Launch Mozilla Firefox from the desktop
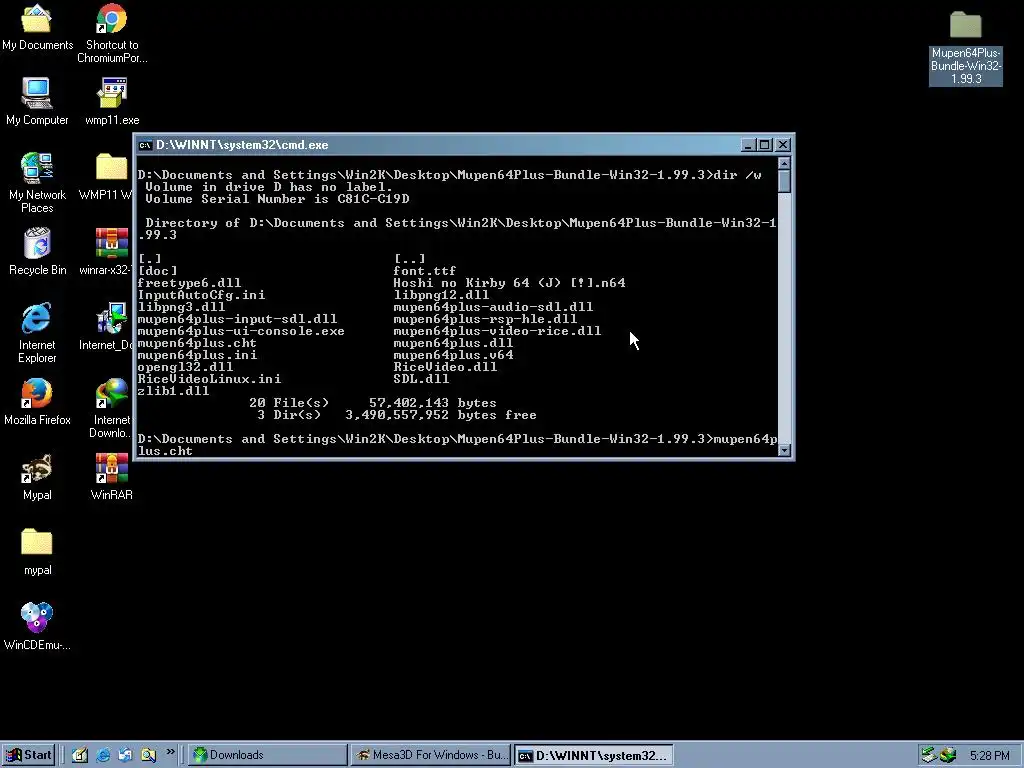 point(37,402)
